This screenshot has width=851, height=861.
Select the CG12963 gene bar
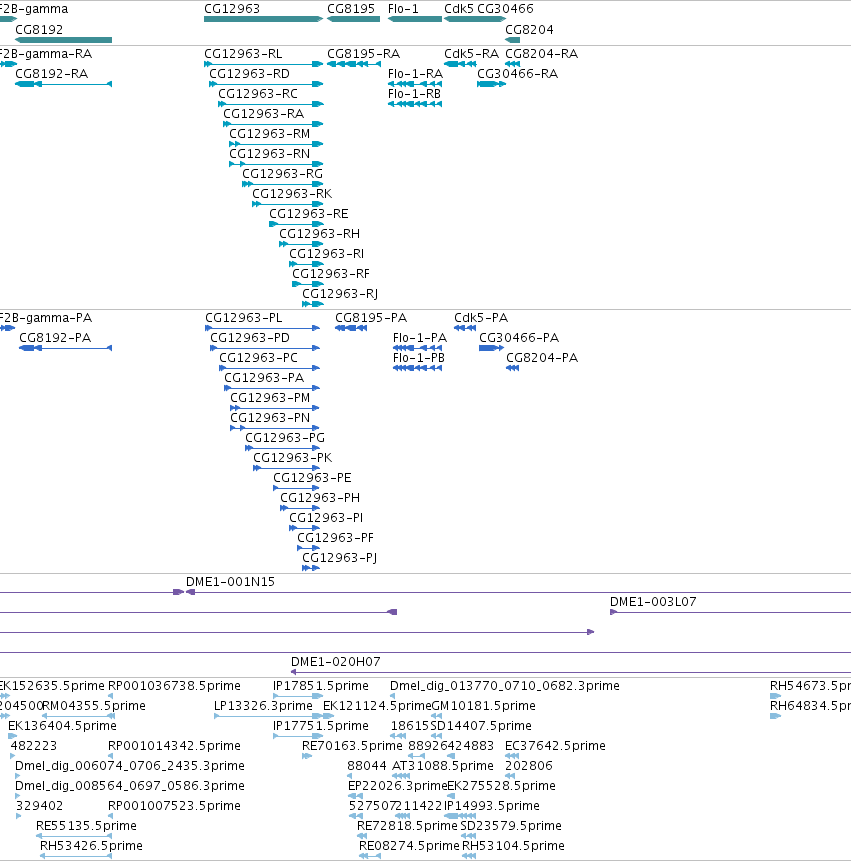(x=264, y=19)
